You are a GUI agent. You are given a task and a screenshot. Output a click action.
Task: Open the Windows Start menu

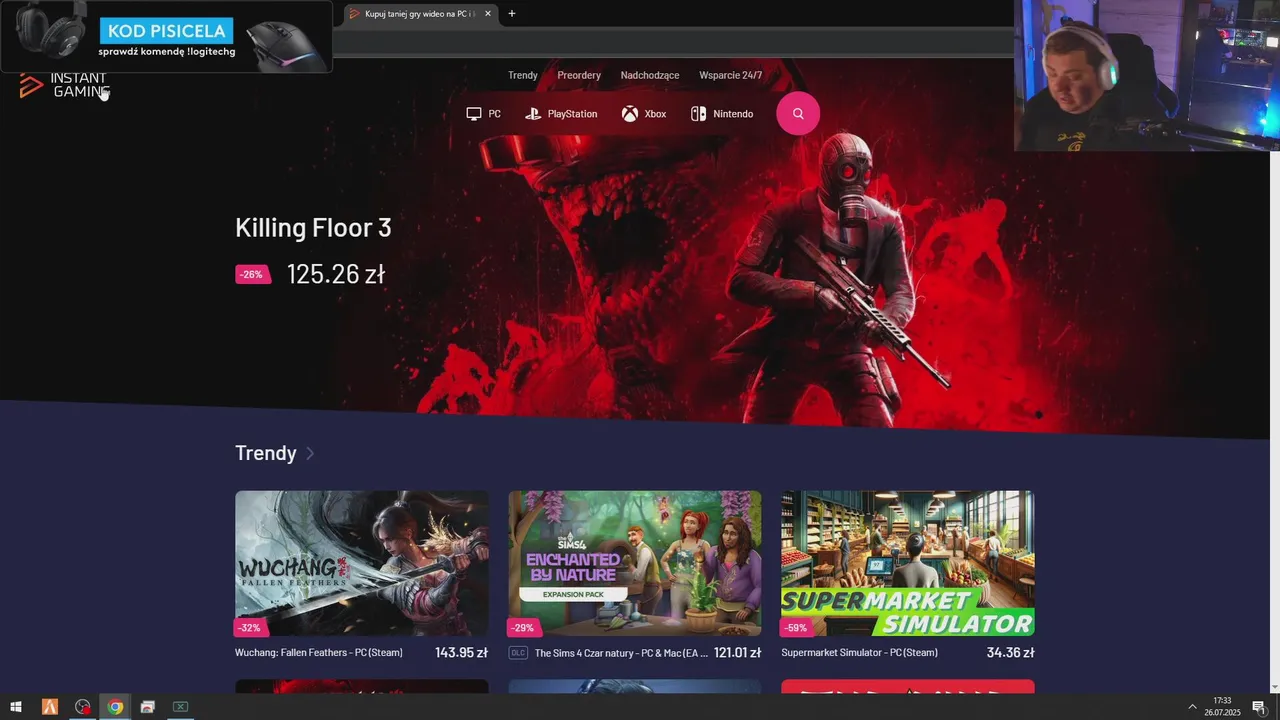16,707
